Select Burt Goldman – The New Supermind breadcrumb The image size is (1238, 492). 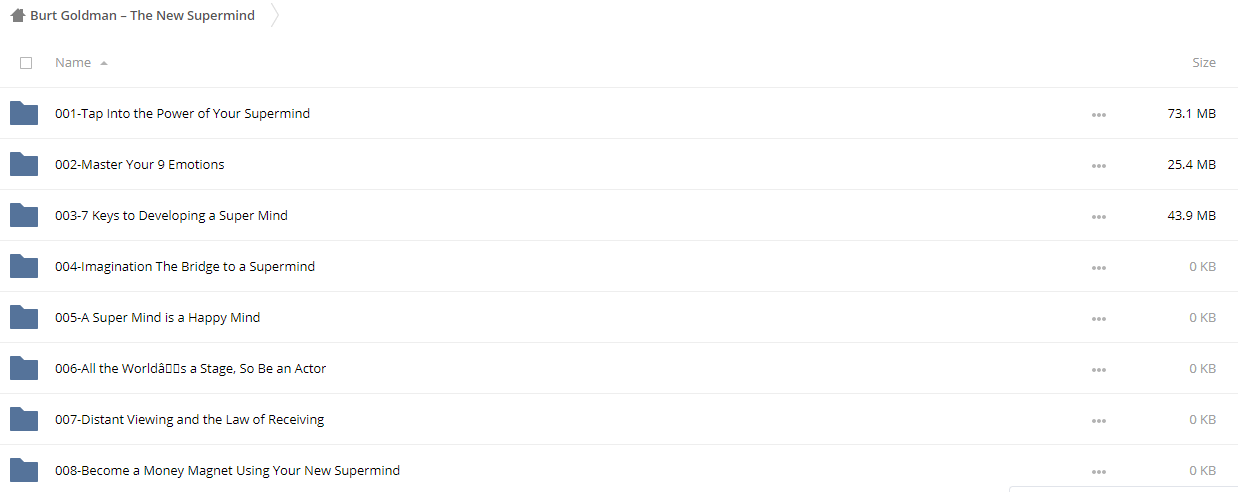click(142, 15)
